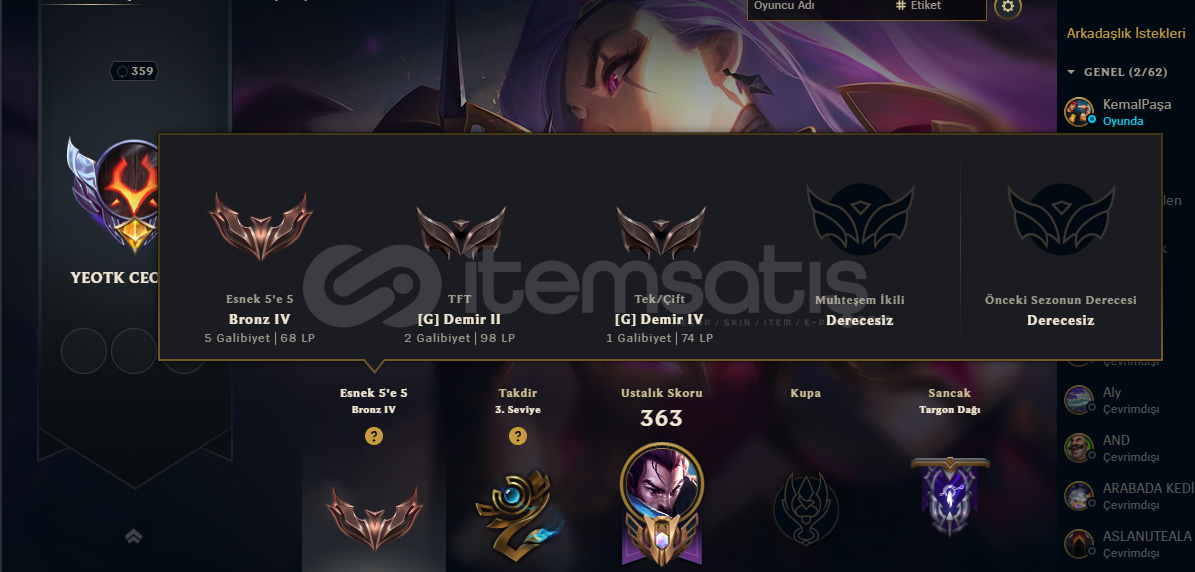Open Arkadaşlık İstekleri friend requests
The height and width of the screenshot is (572, 1195).
1126,34
